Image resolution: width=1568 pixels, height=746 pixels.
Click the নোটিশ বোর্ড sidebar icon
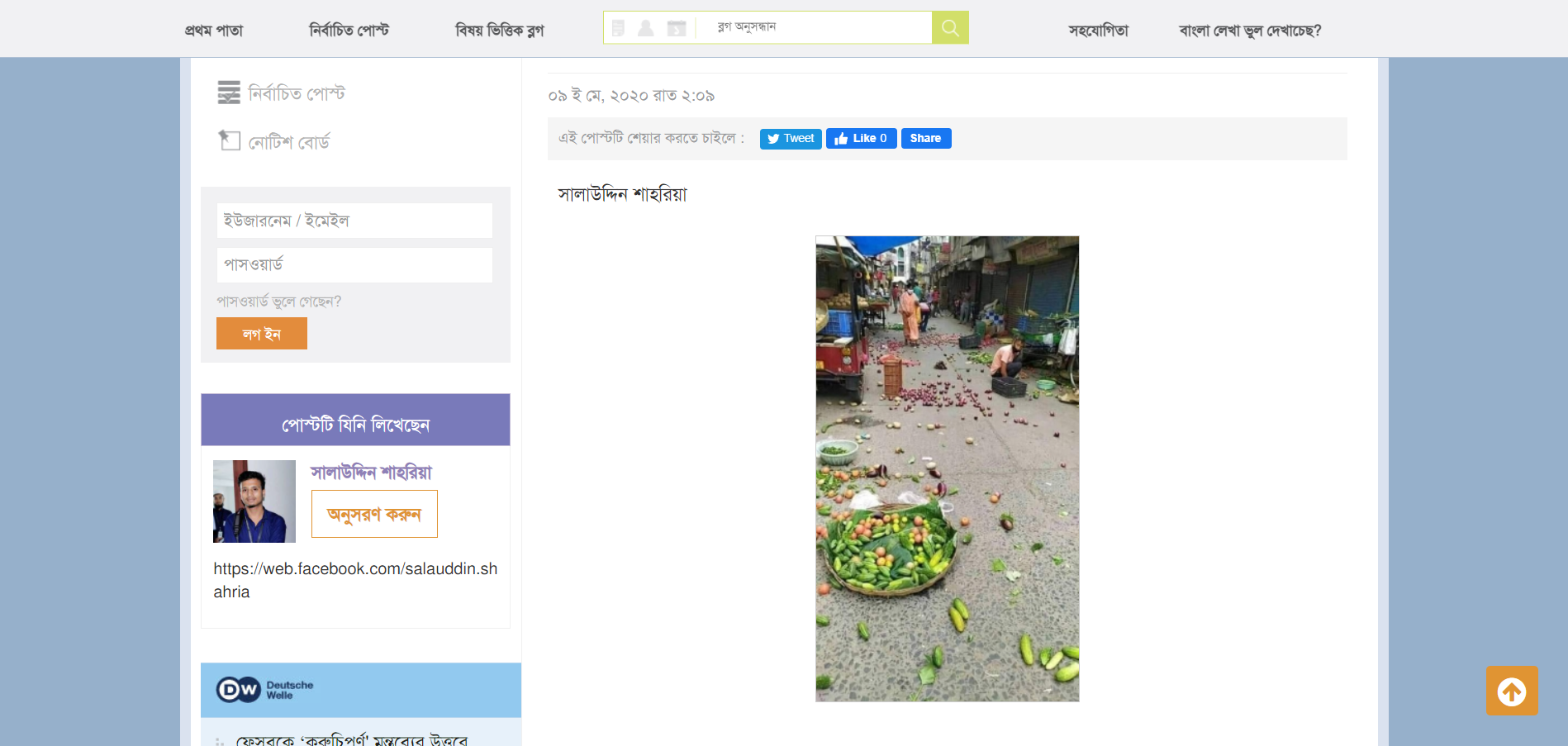[x=229, y=140]
